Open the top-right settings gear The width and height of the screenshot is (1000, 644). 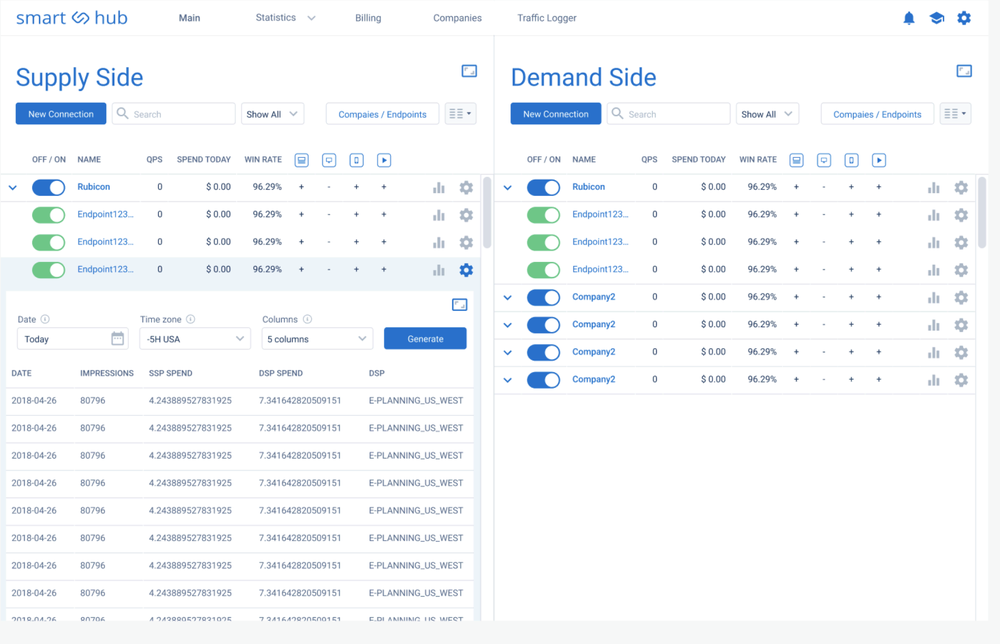(964, 18)
